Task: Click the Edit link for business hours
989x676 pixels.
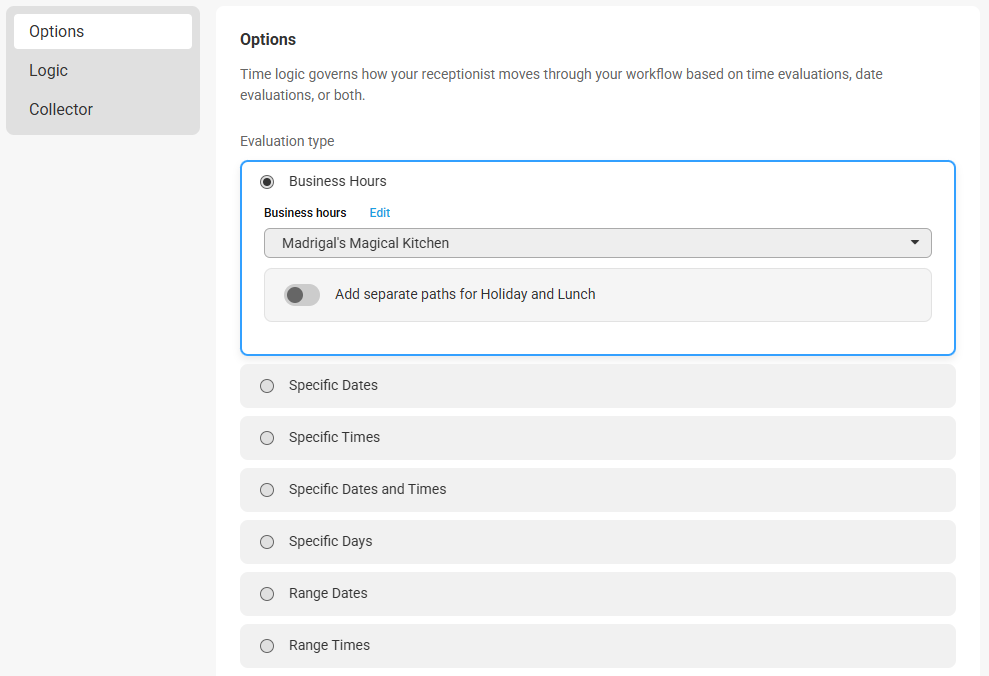Action: 380,213
